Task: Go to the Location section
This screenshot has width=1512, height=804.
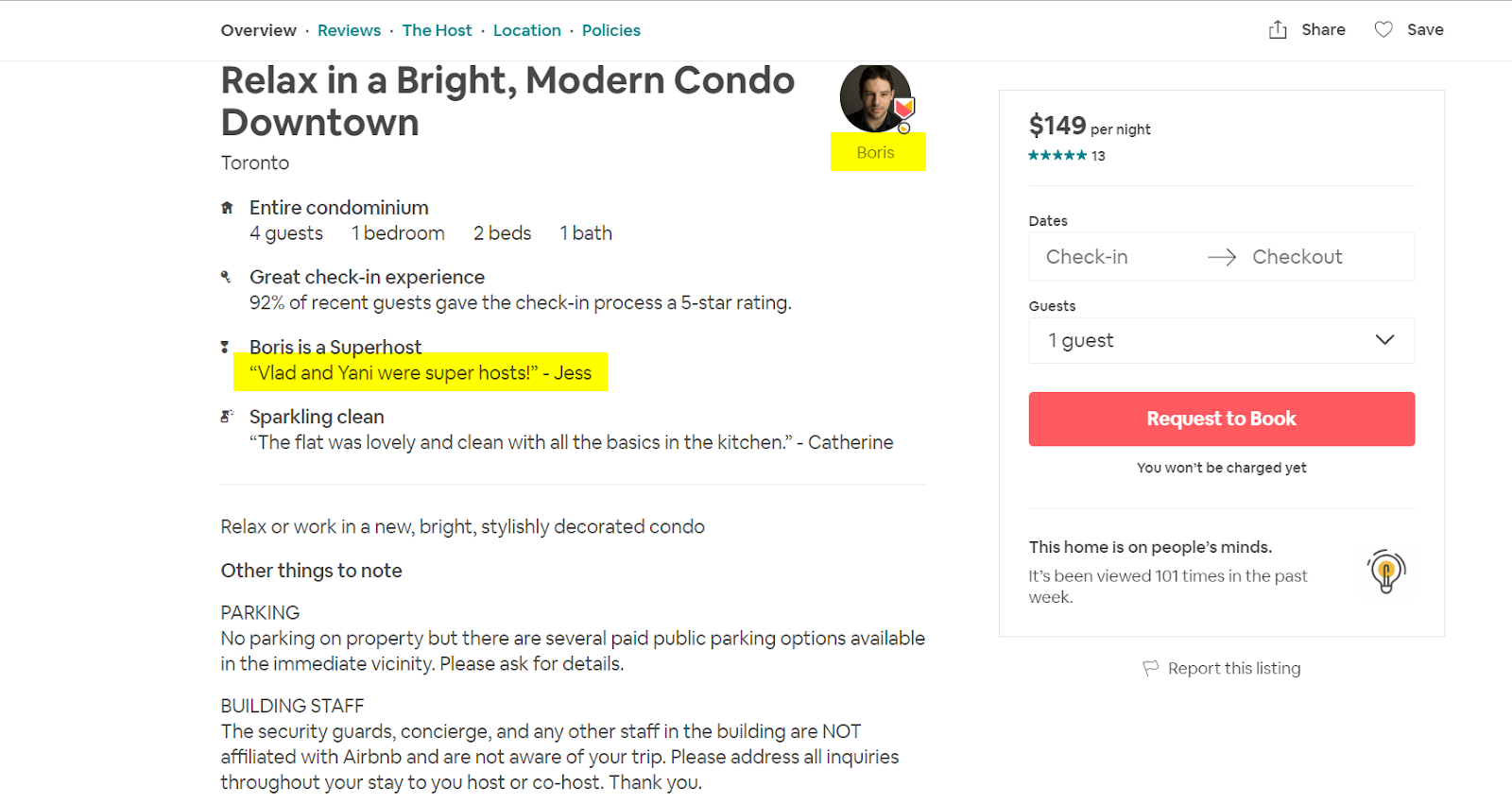Action: coord(527,30)
